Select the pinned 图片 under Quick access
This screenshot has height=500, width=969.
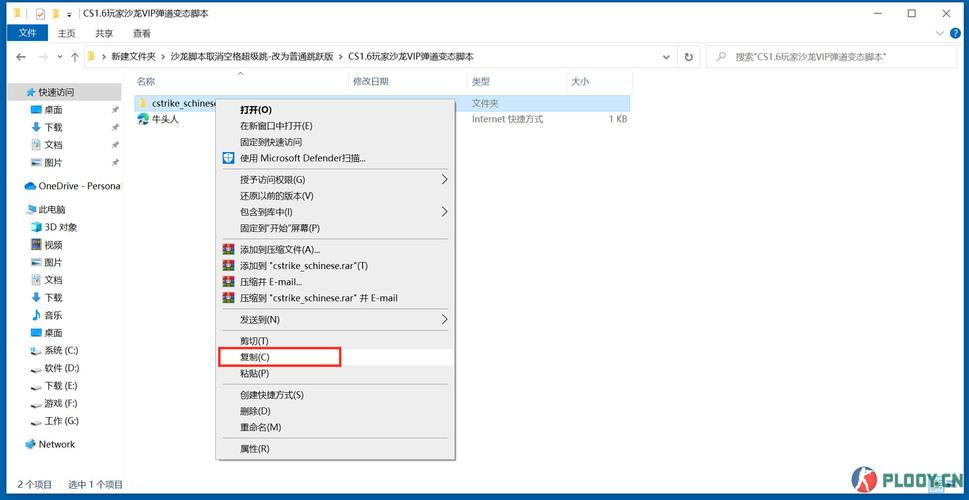coord(53,163)
